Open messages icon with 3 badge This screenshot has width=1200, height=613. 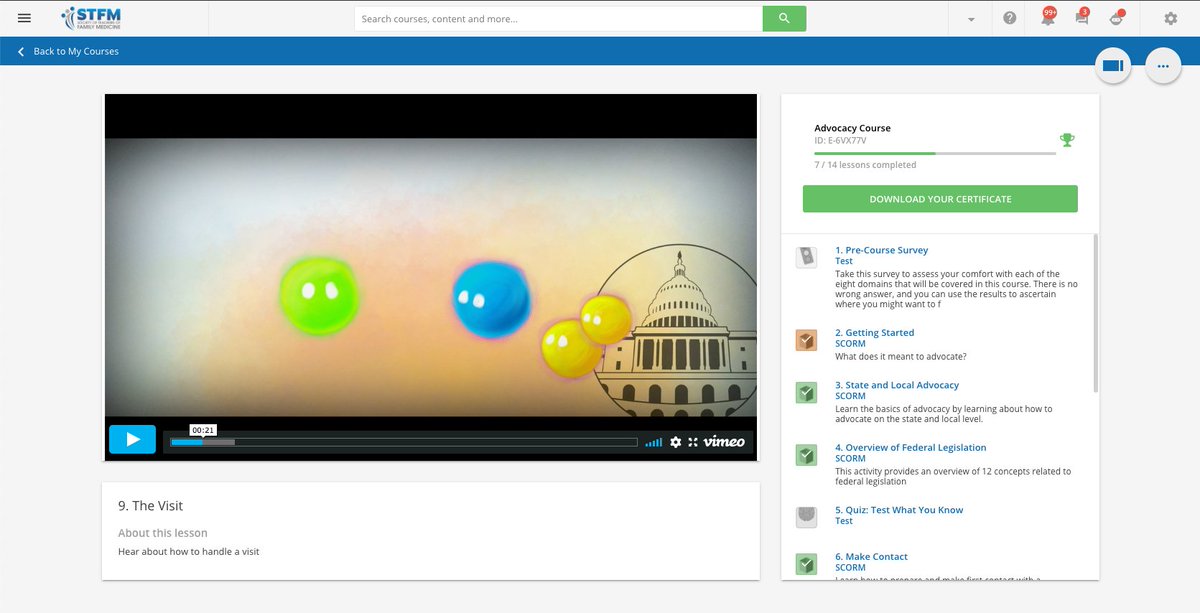(x=1082, y=17)
